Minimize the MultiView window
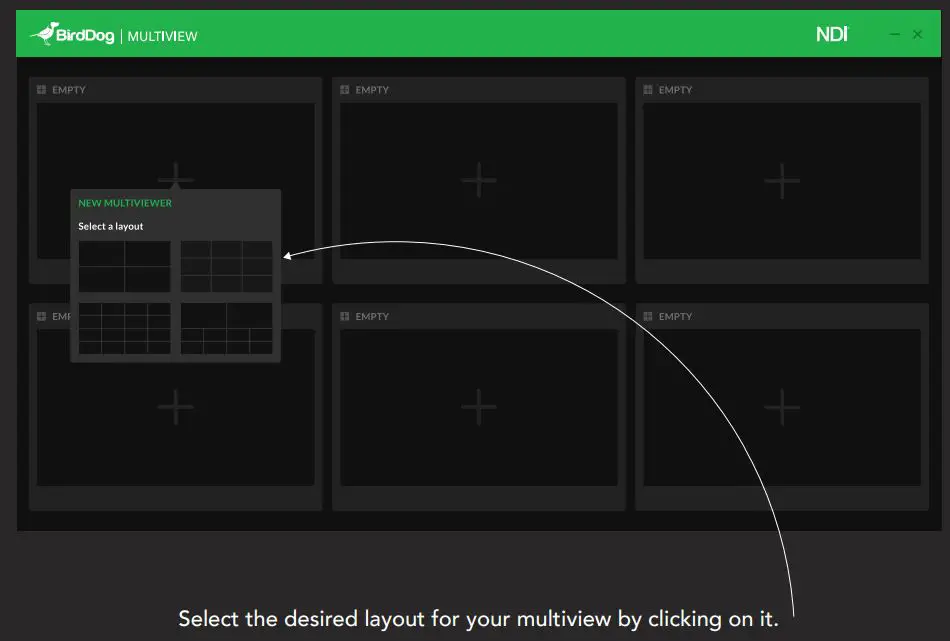The image size is (950, 641). coord(895,33)
